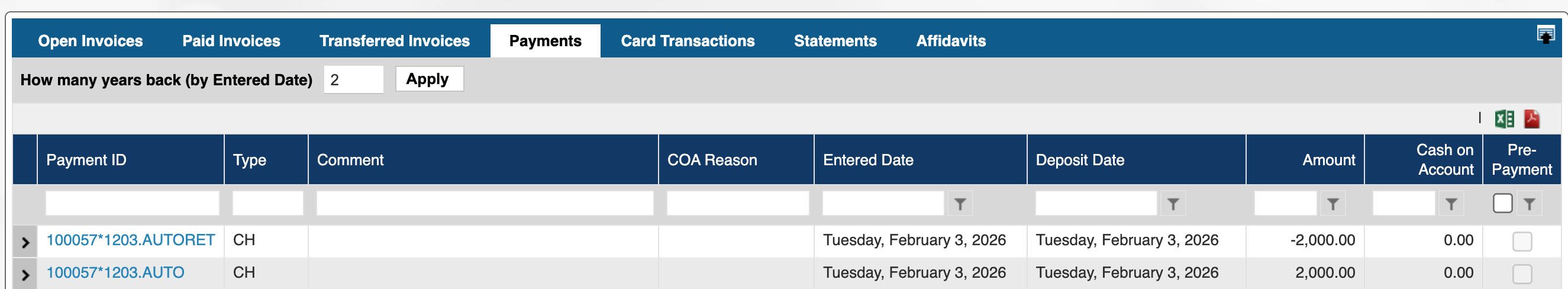Screen dimensions: 1568x289
Task: Toggle the Pre-Payment filter checkbox
Action: click(x=1502, y=204)
